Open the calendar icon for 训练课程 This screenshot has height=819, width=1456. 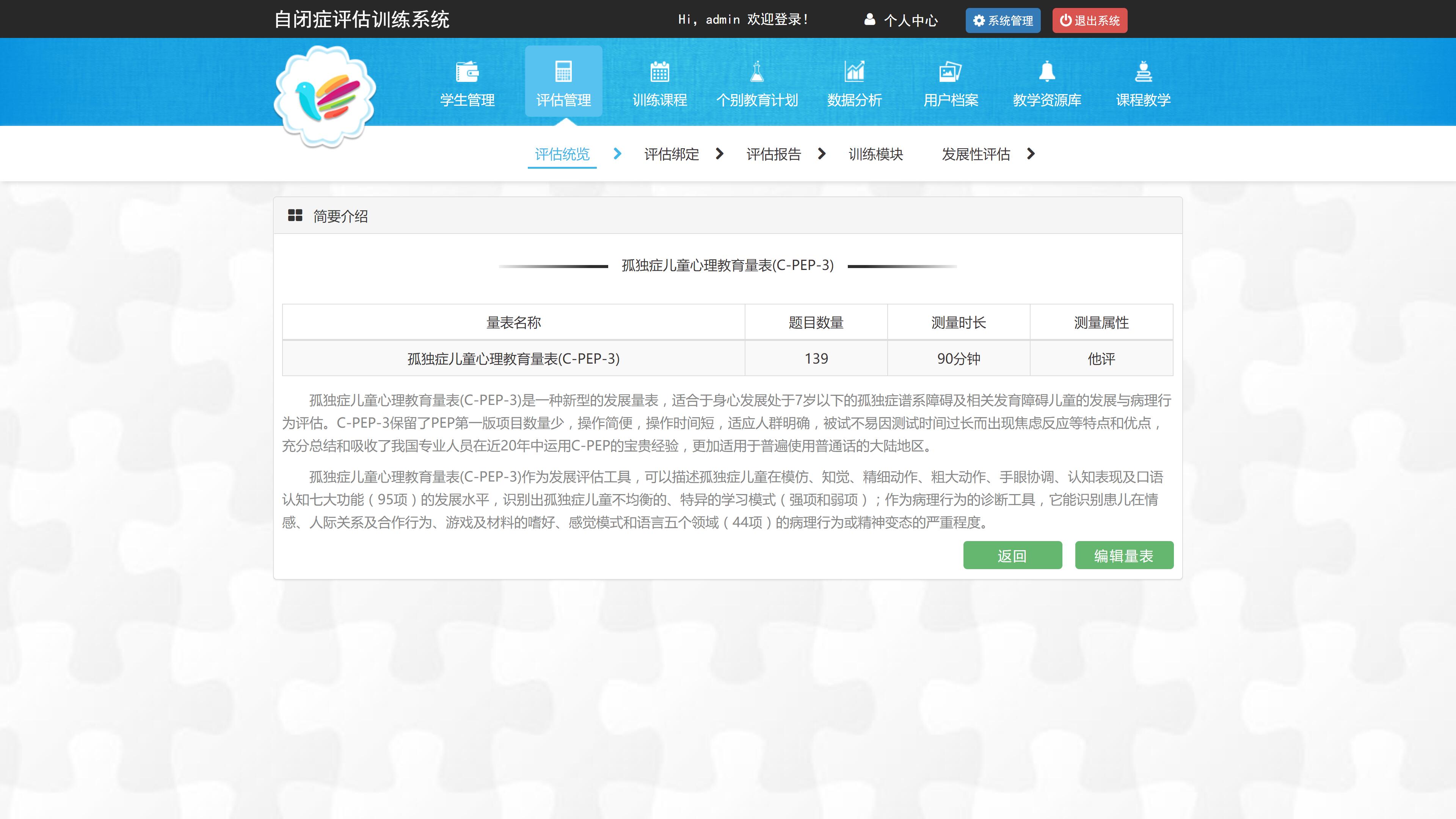[660, 72]
